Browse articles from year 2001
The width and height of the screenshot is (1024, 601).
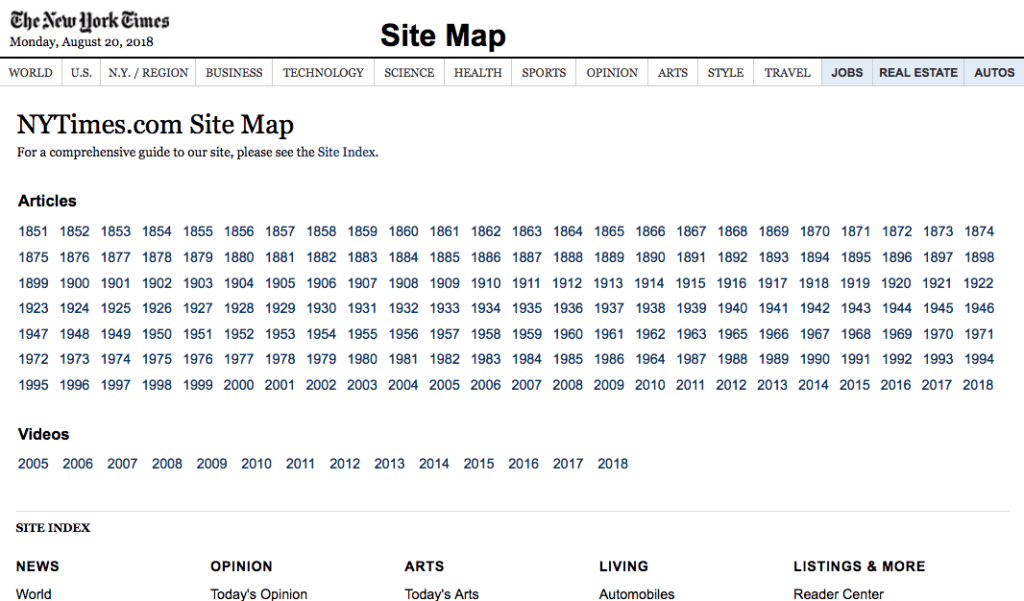280,385
